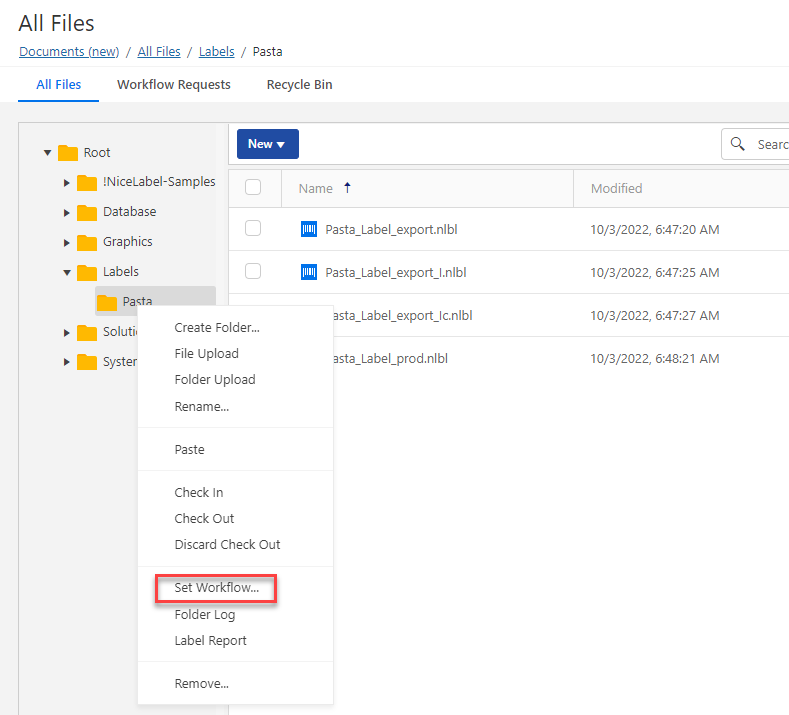Click the !NiceLabel-Samples folder icon
This screenshot has height=715, width=789.
tap(87, 182)
